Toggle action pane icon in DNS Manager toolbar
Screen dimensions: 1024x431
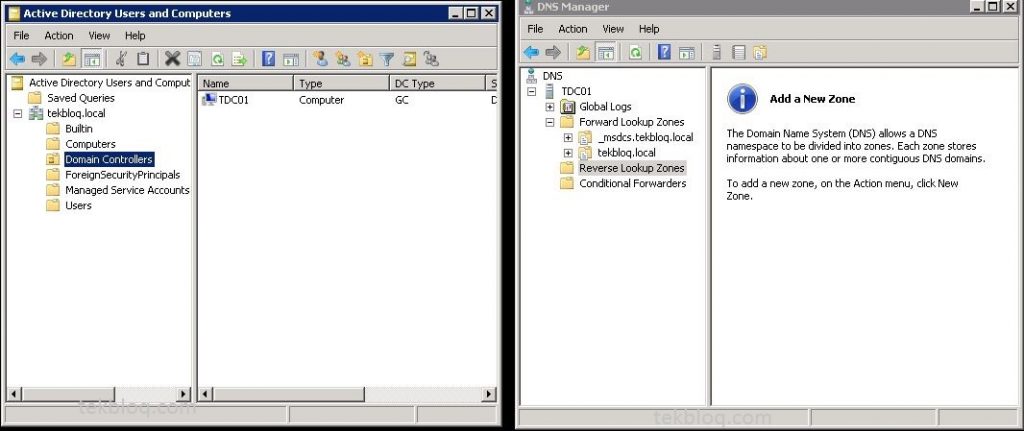686,52
